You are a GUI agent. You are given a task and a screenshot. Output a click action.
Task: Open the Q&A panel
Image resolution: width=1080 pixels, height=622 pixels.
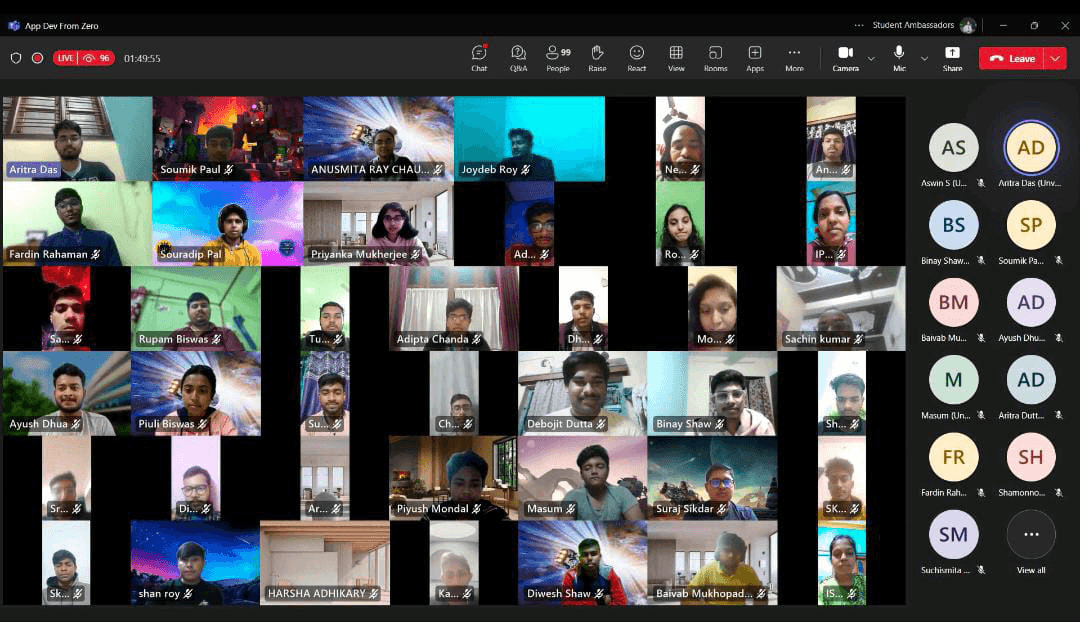coord(519,58)
